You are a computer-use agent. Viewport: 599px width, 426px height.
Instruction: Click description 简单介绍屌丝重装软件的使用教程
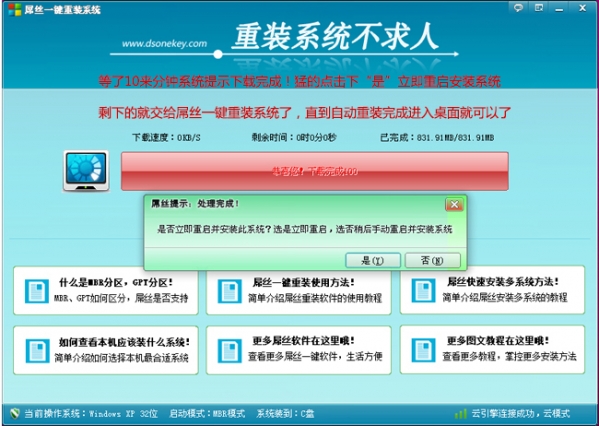[x=315, y=298]
